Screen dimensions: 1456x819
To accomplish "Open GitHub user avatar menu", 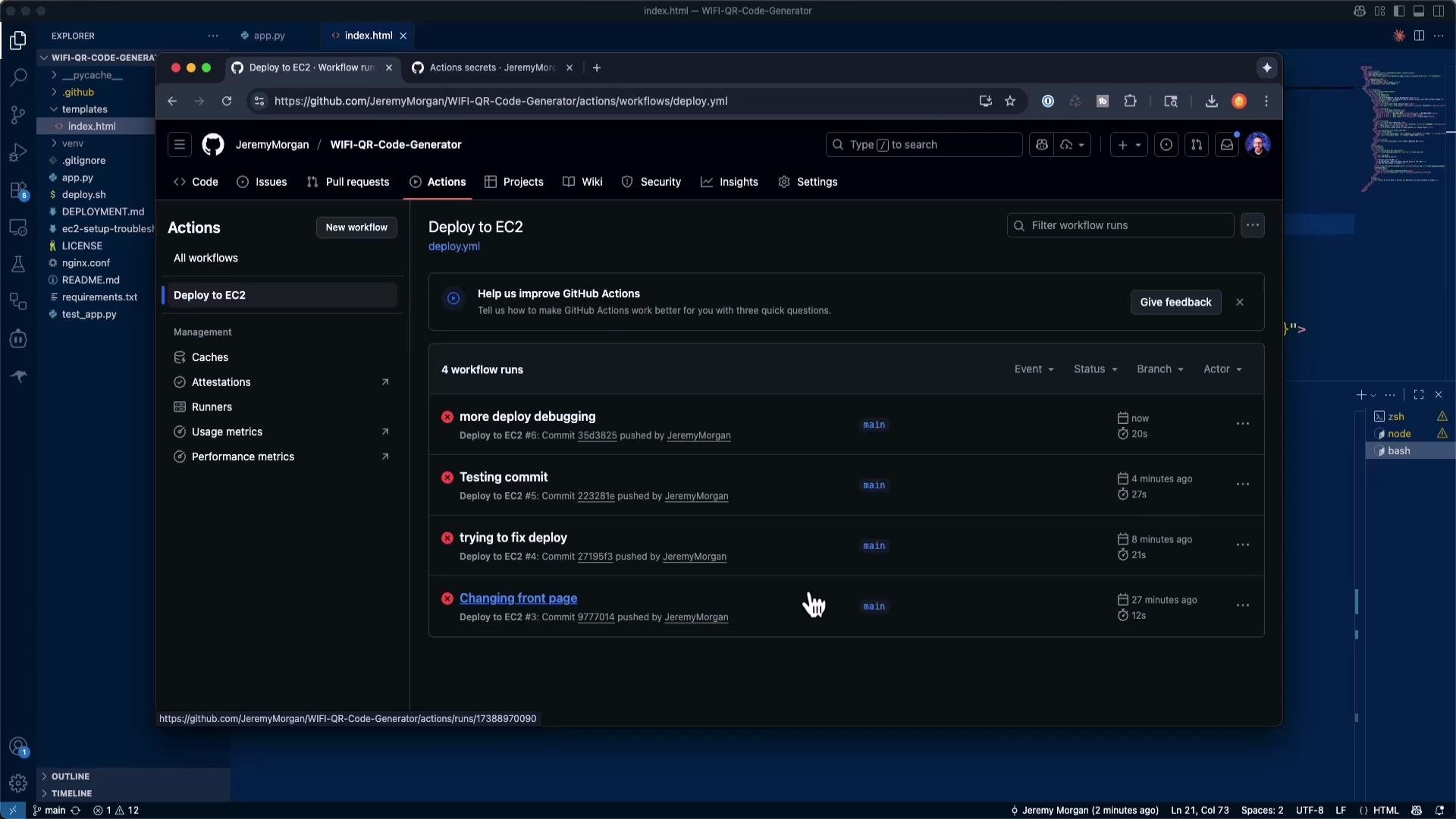I will point(1258,144).
